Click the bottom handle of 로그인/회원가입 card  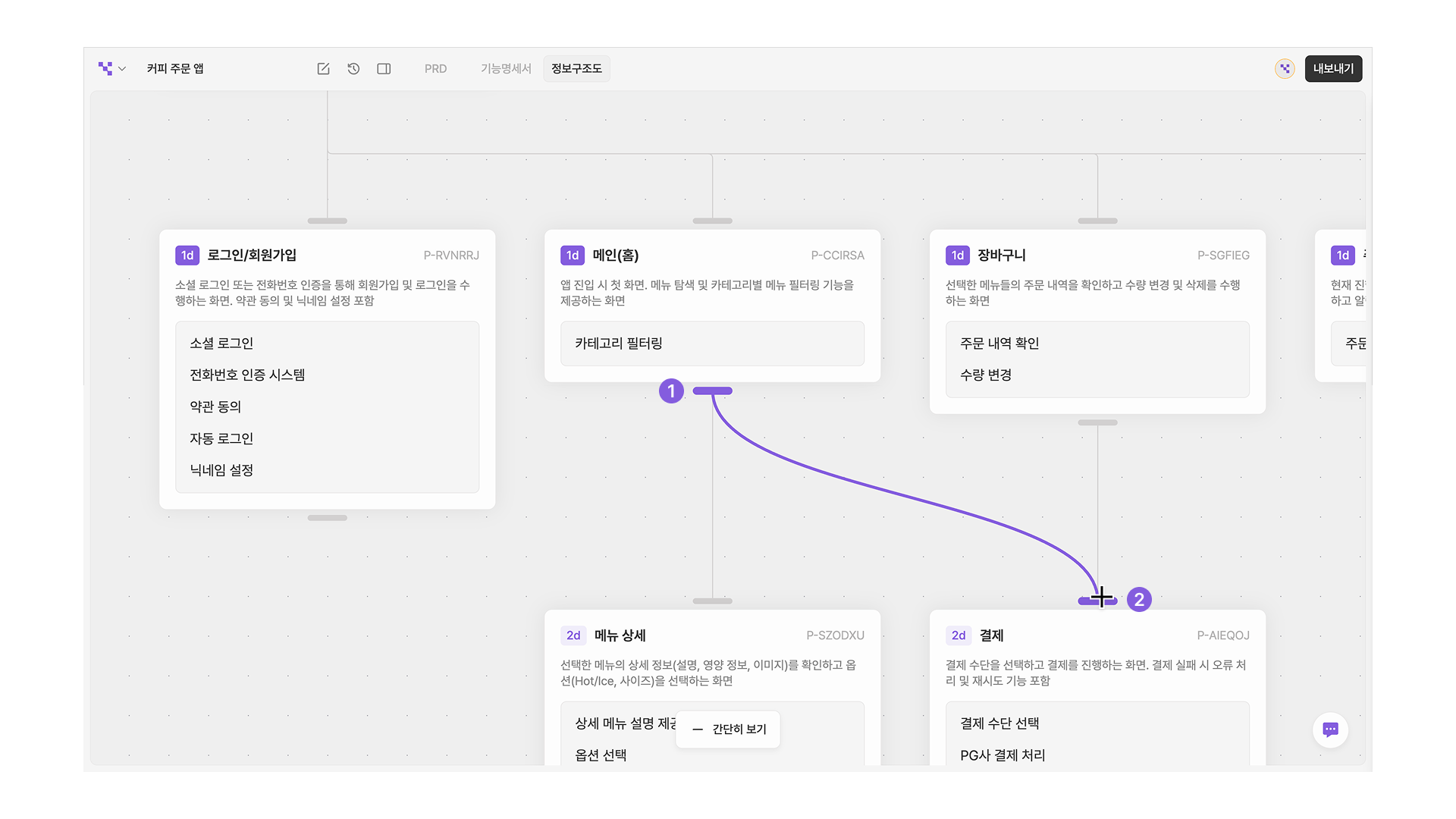pos(327,518)
